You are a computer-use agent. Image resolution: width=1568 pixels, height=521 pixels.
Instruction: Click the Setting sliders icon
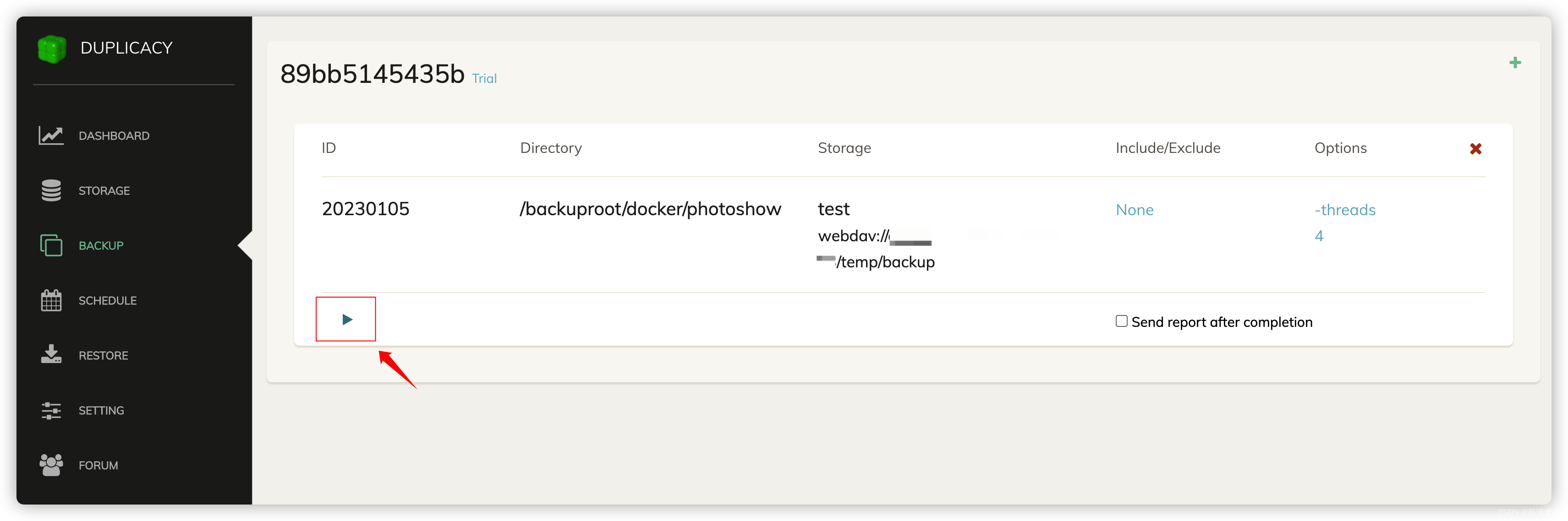coord(51,410)
